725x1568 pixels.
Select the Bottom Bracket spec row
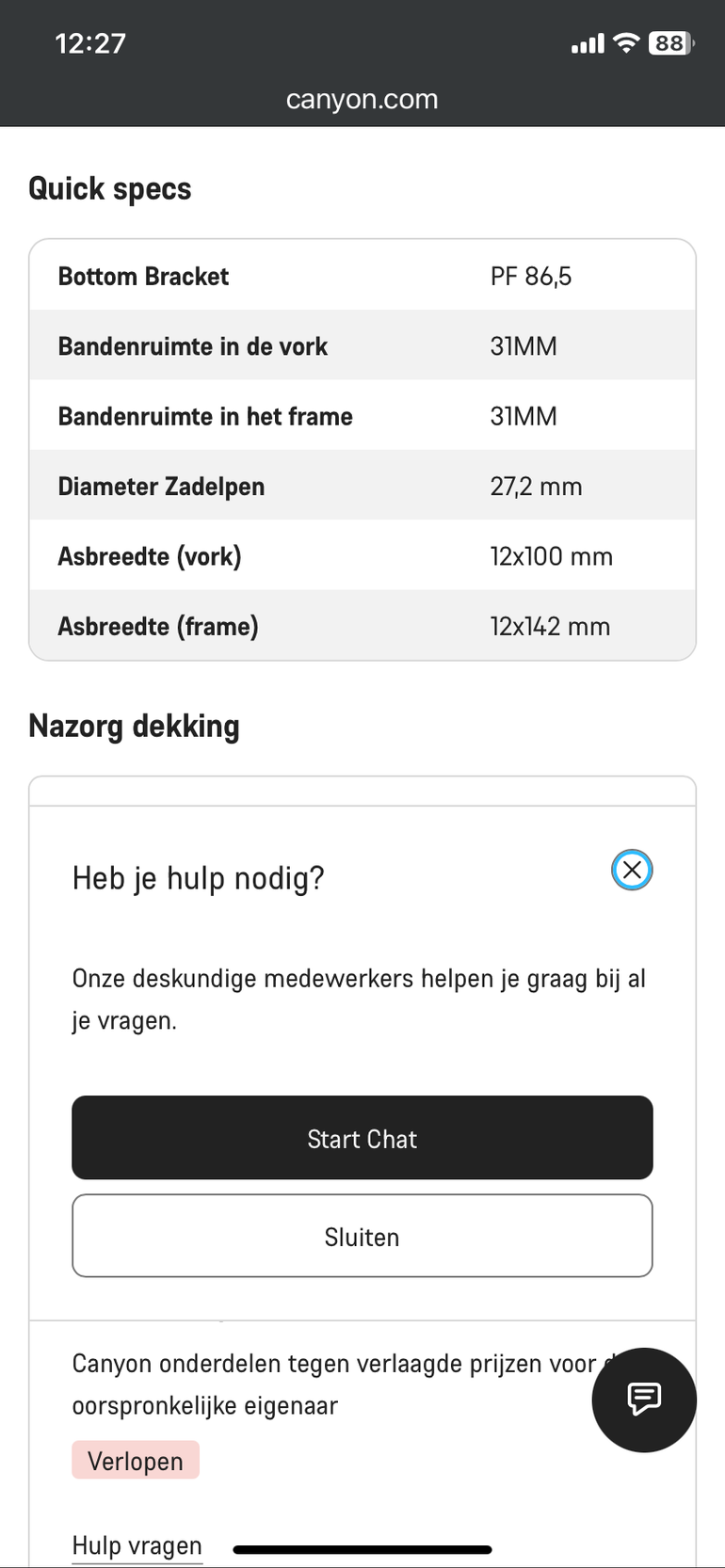pyautogui.click(x=362, y=276)
